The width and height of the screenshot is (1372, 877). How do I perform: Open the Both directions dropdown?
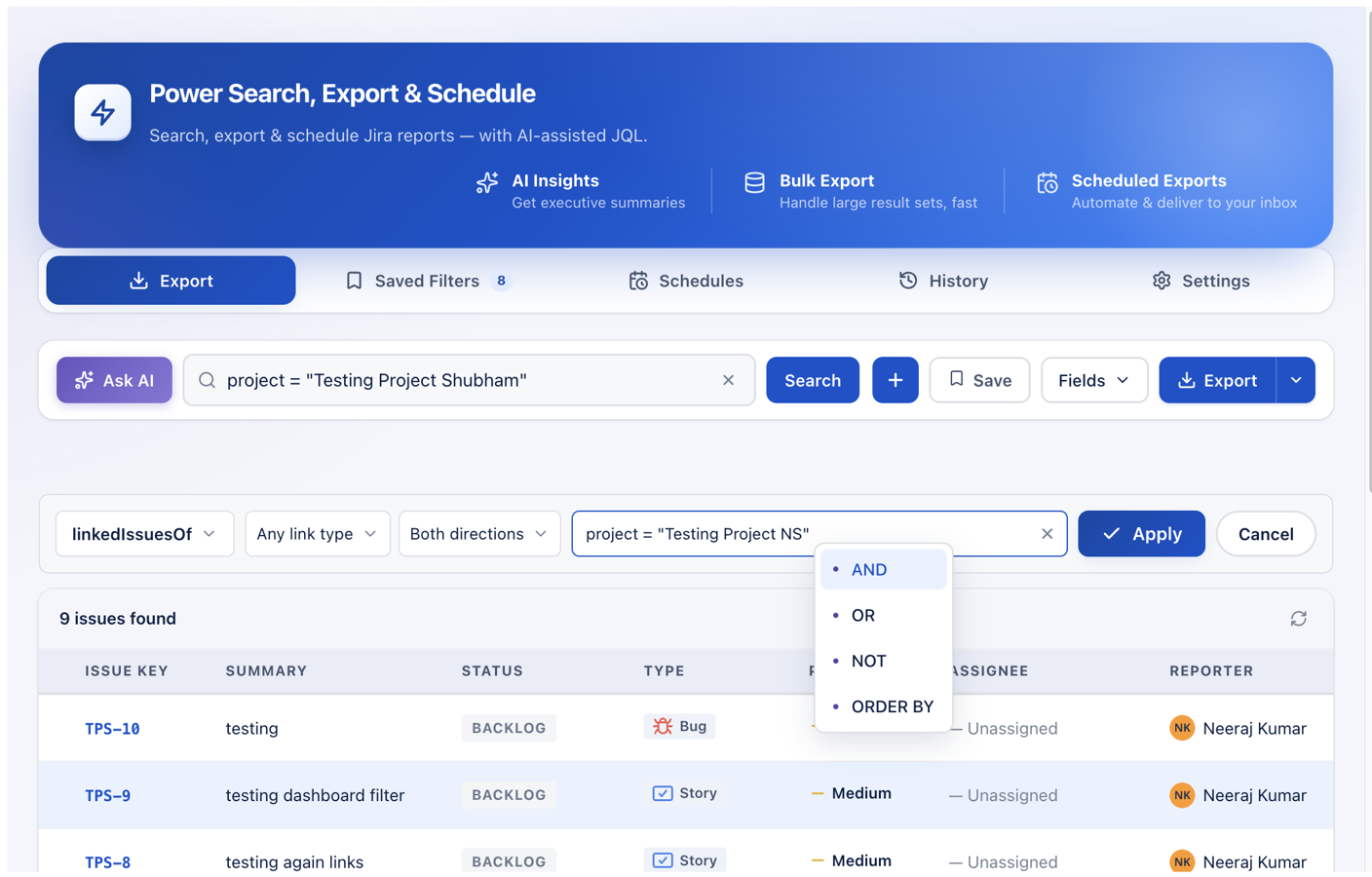click(x=478, y=534)
